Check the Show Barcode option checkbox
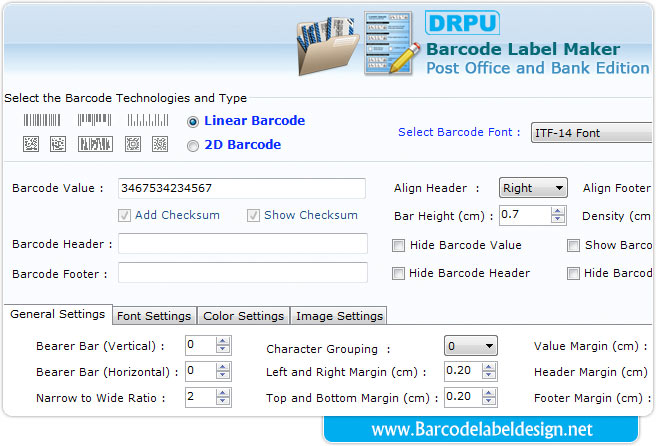This screenshot has height=446, width=656. coord(573,245)
